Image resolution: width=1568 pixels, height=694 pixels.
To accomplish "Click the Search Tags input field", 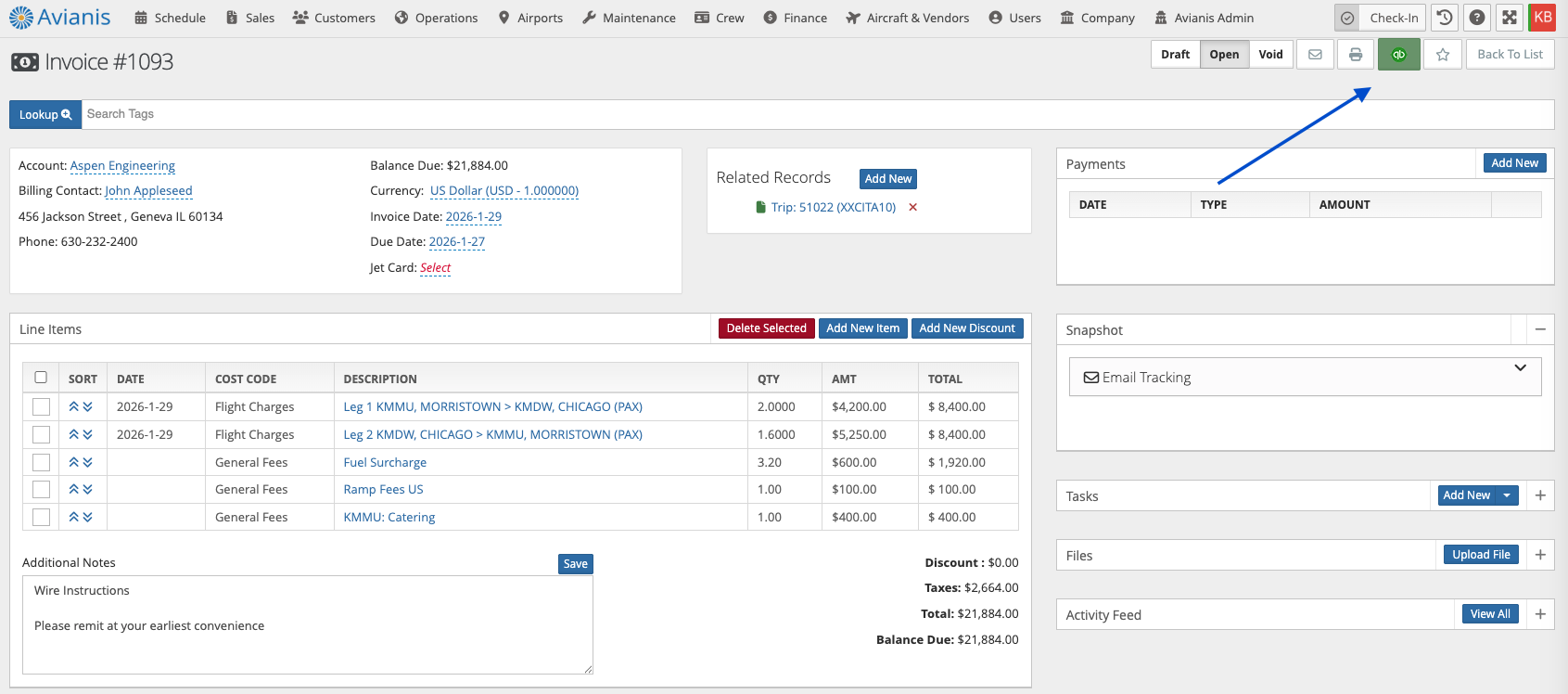I will pyautogui.click(x=816, y=114).
